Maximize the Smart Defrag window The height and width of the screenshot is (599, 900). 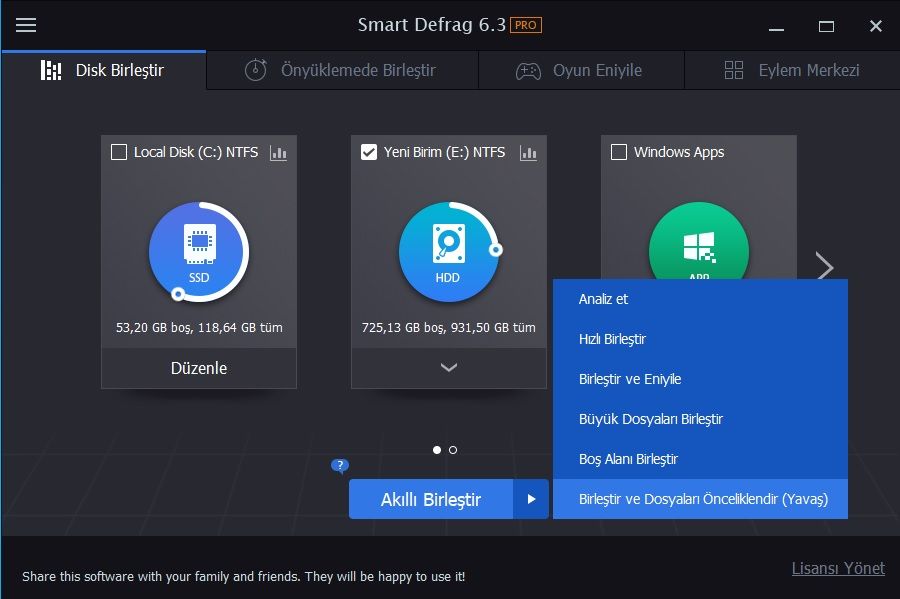[x=826, y=26]
